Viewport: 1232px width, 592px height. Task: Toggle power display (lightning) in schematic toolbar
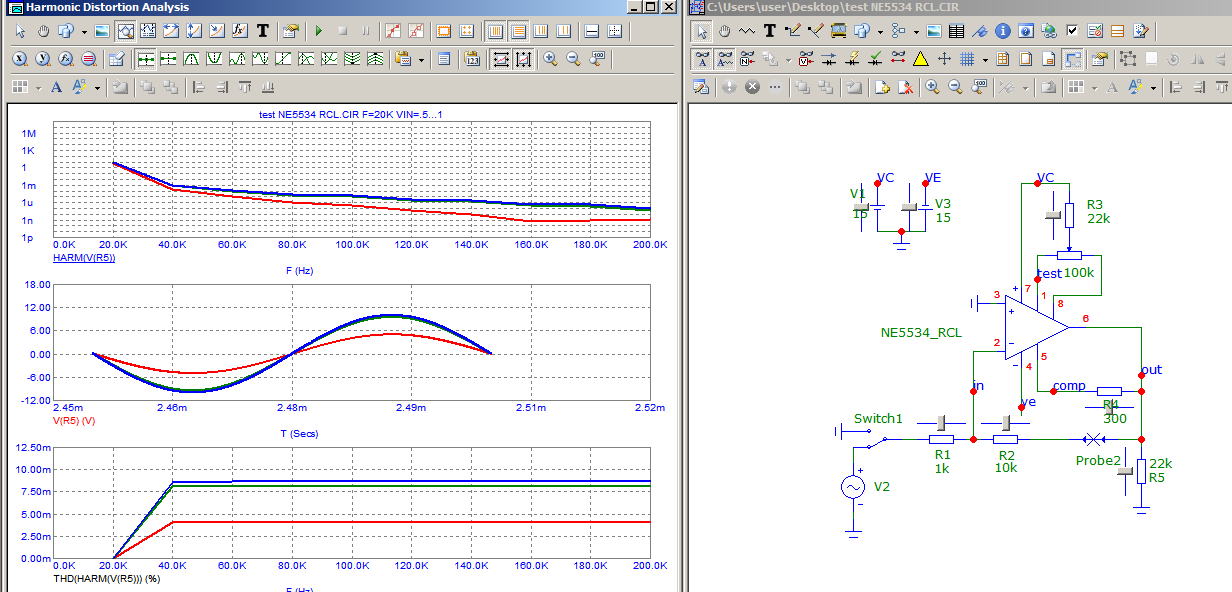tap(853, 59)
